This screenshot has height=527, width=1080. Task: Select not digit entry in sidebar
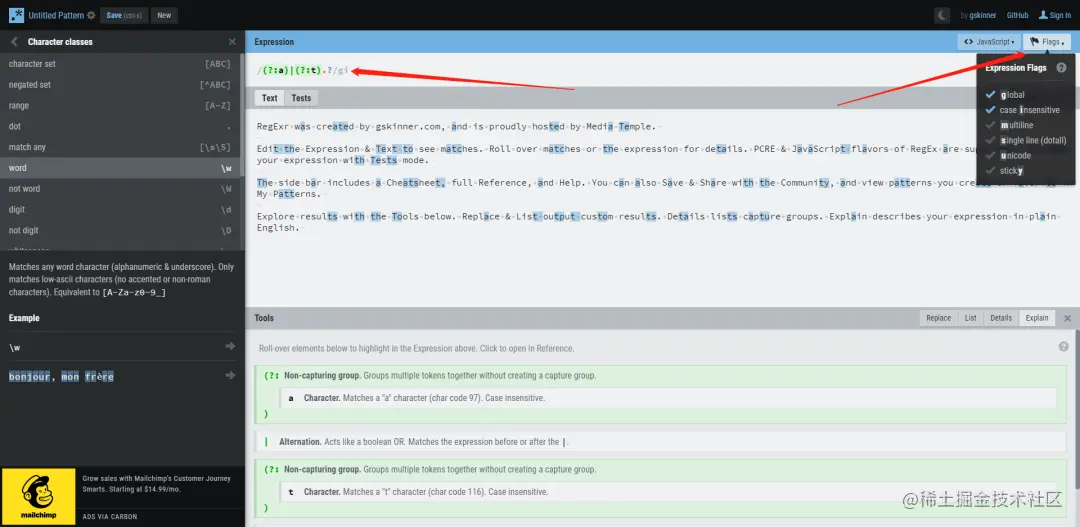click(x=120, y=230)
